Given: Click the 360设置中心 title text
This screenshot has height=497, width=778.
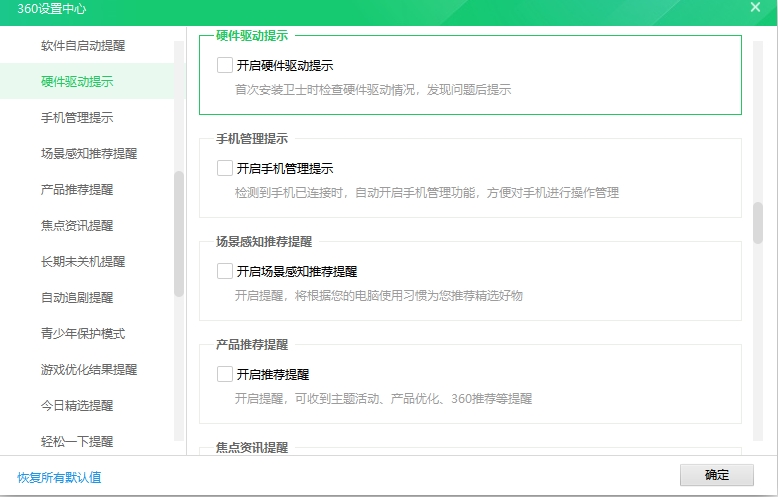Looking at the screenshot, I should point(52,9).
